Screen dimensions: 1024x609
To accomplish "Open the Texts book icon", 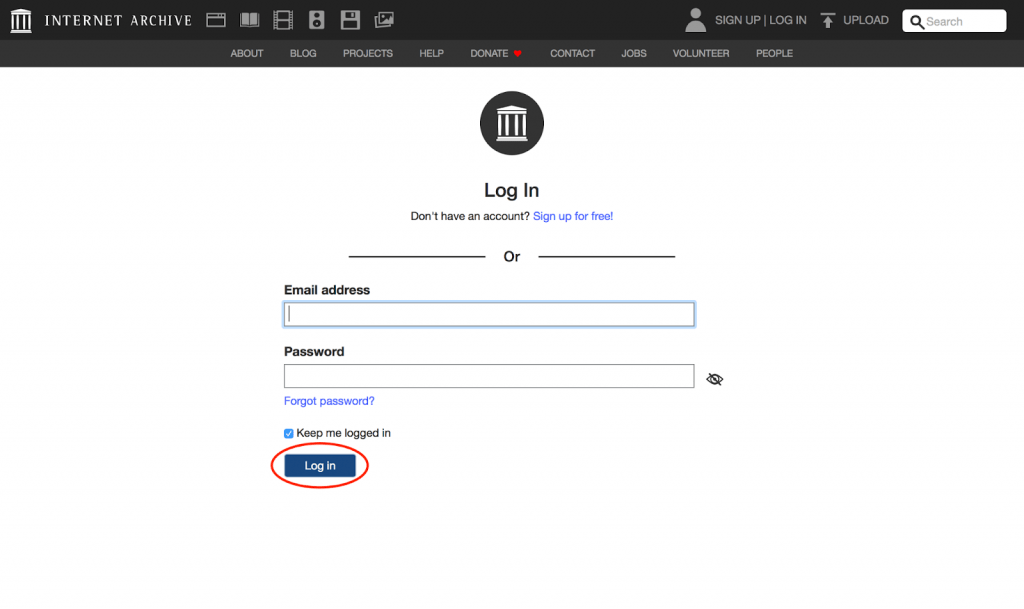I will [249, 20].
